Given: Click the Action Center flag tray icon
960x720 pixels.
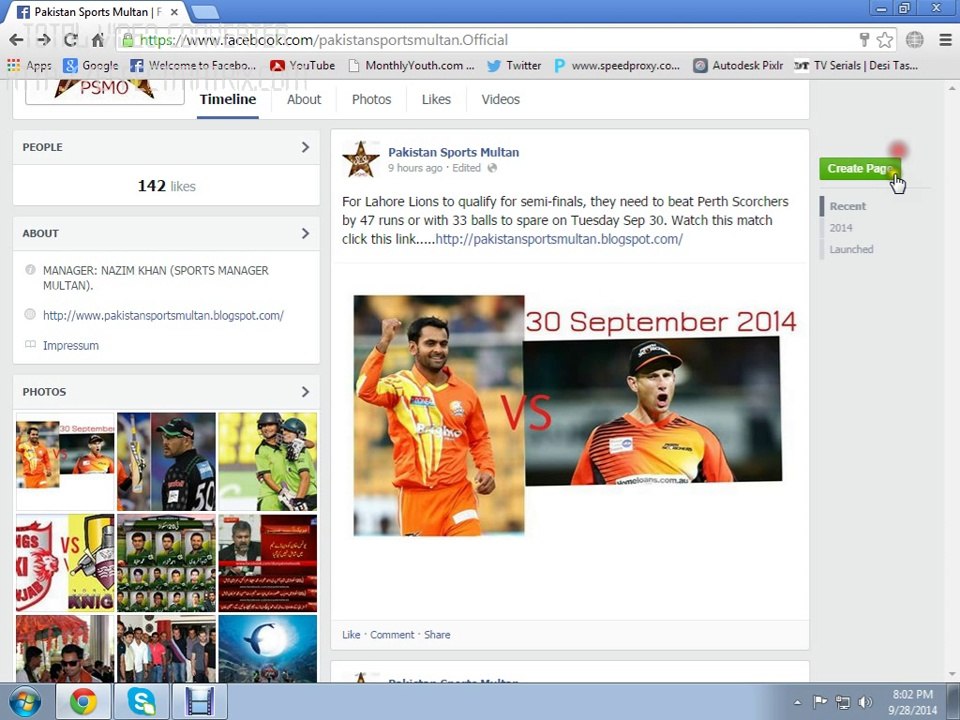Looking at the screenshot, I should (820, 702).
